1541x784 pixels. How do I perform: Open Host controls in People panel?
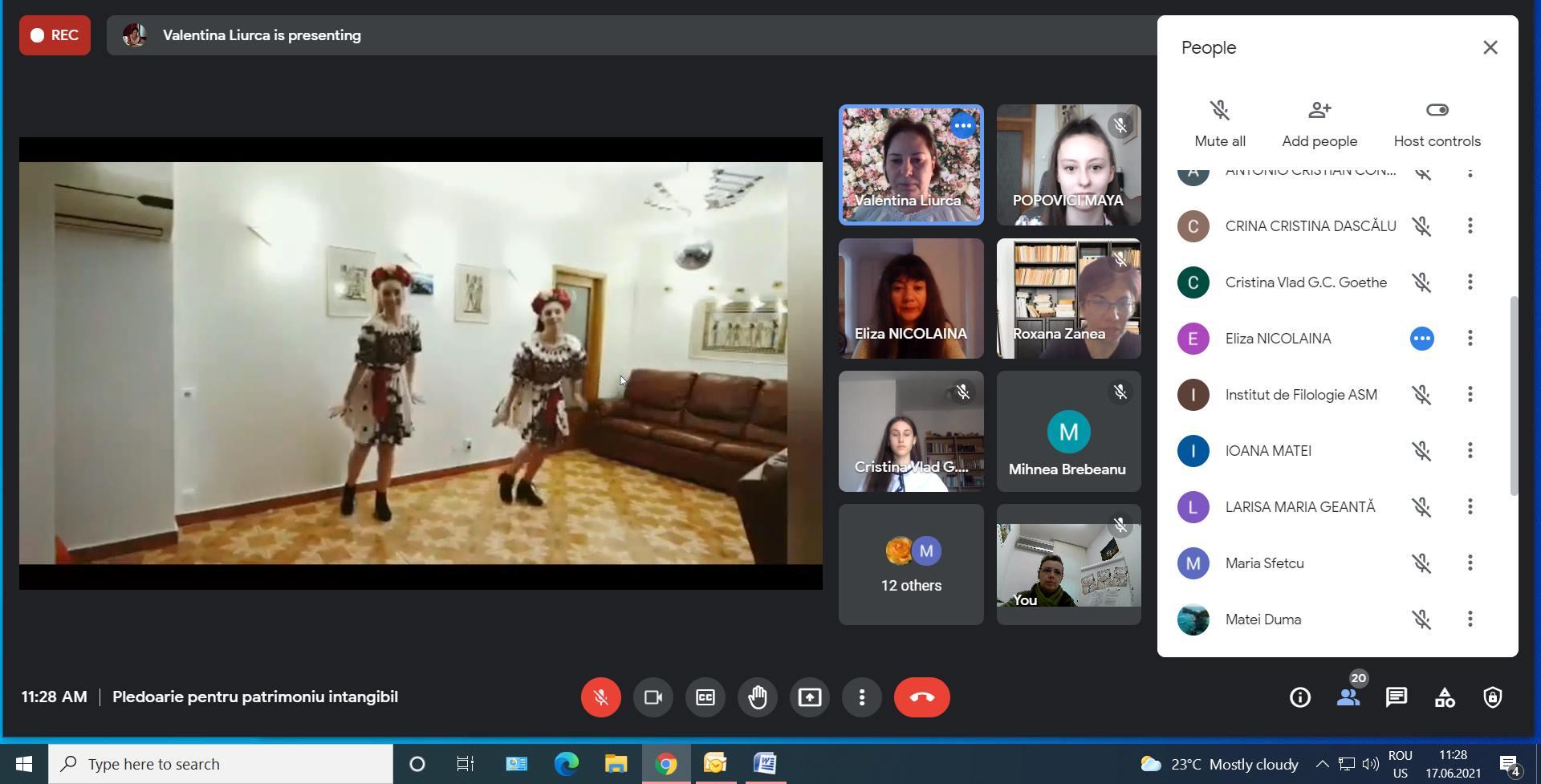click(x=1437, y=124)
